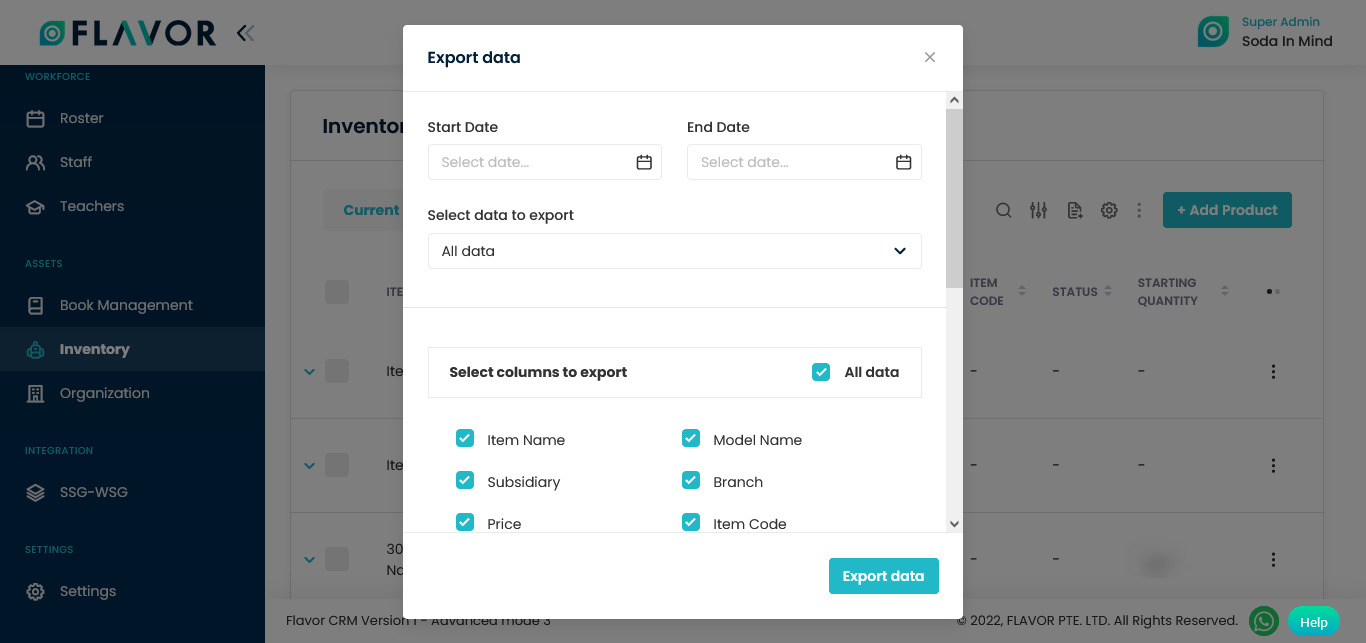The width and height of the screenshot is (1366, 643).
Task: Open the Select data to export dropdown
Action: [x=675, y=251]
